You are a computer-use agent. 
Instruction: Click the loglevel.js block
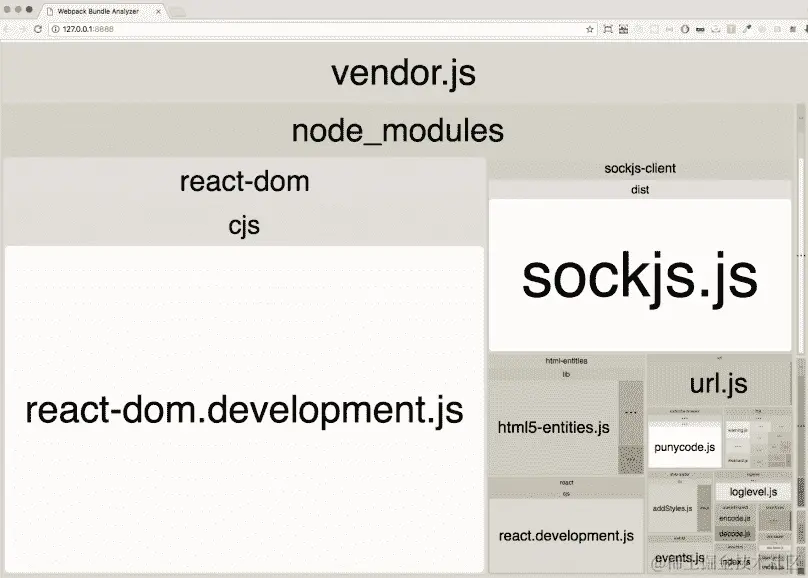click(753, 492)
